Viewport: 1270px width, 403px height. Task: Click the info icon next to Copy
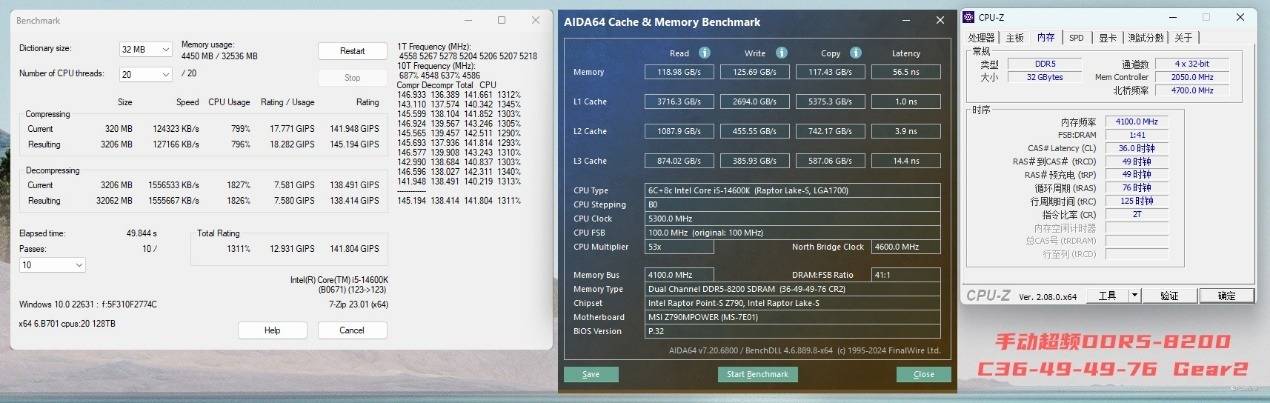[857, 53]
